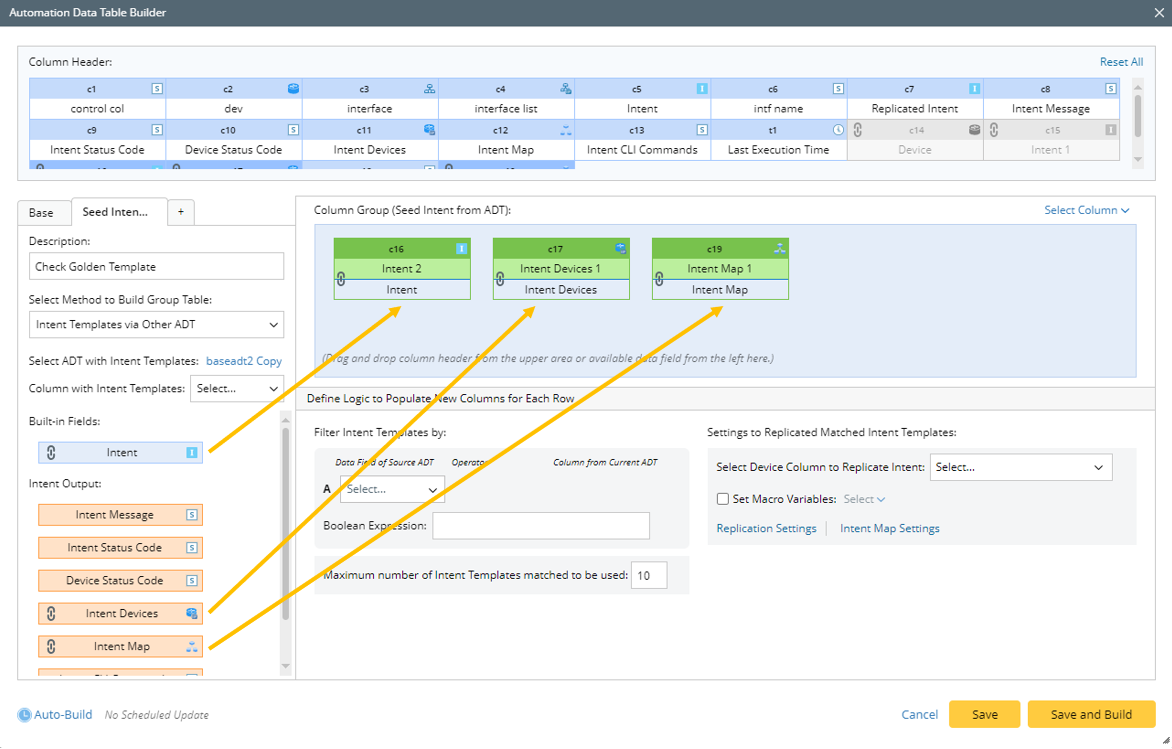Screen dimensions: 1172x749
Task: Click the Auto-Build clock icon
Action: [25, 715]
